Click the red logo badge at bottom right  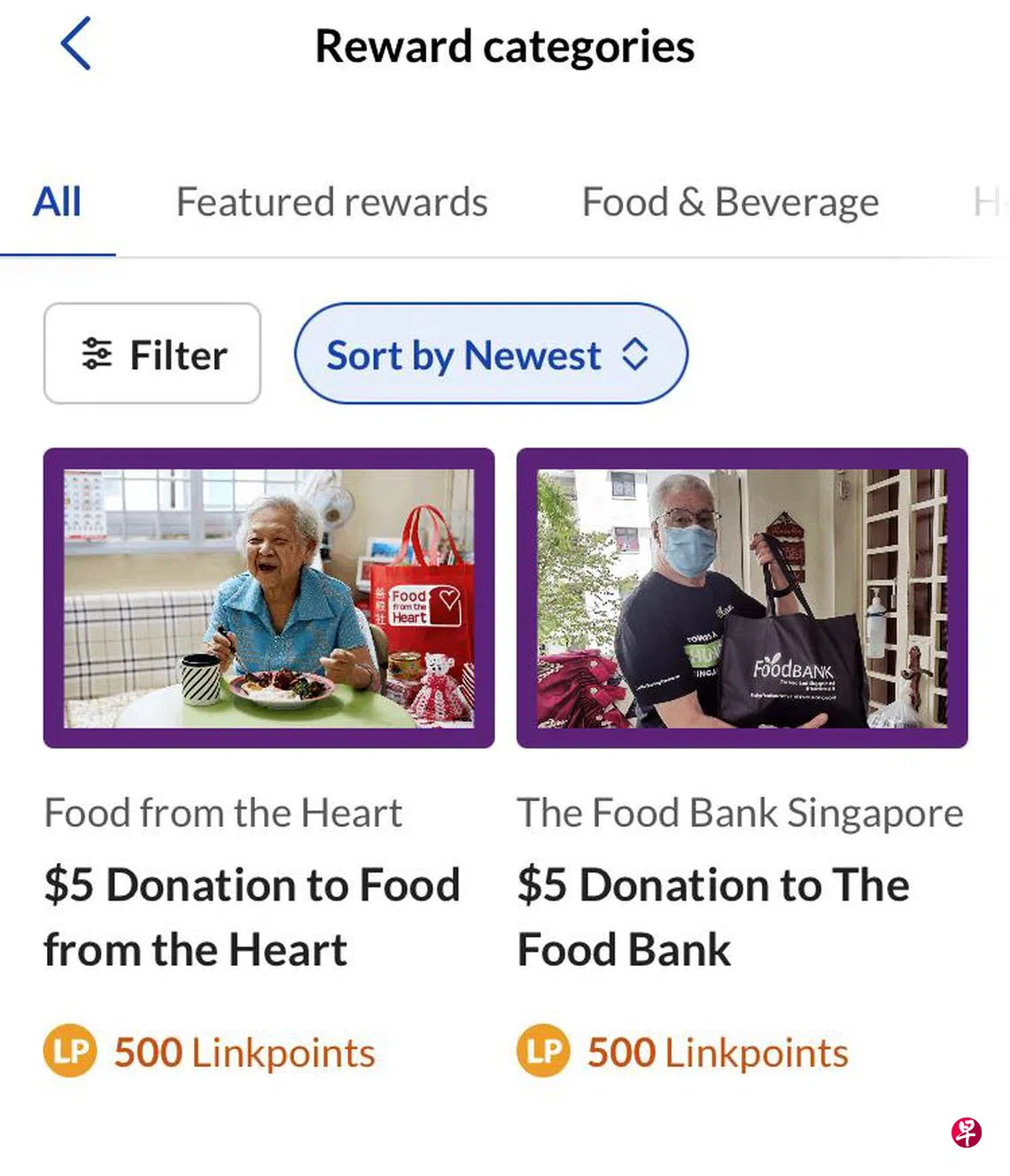[x=967, y=1132]
